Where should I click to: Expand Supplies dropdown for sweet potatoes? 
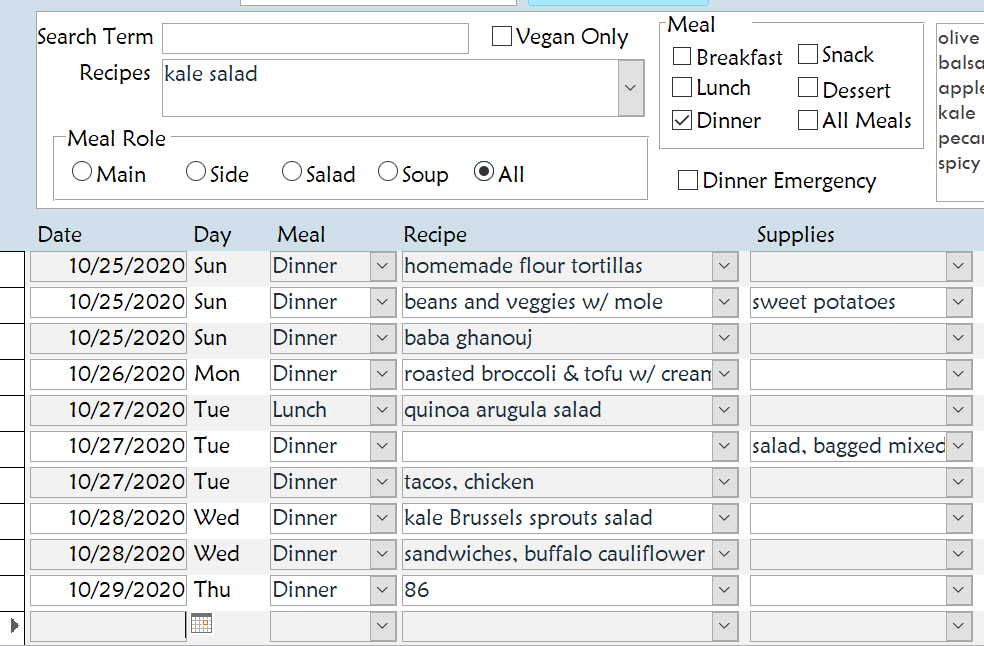coord(959,302)
